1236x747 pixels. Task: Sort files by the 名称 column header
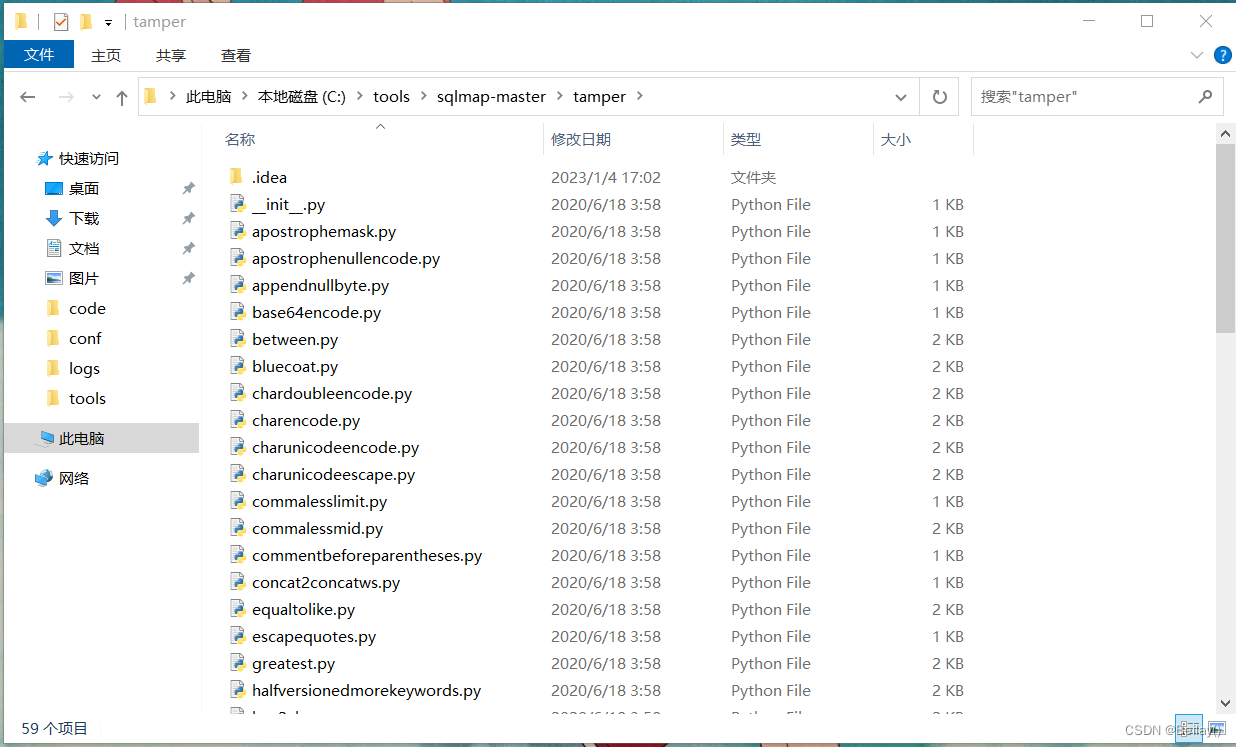coord(240,140)
